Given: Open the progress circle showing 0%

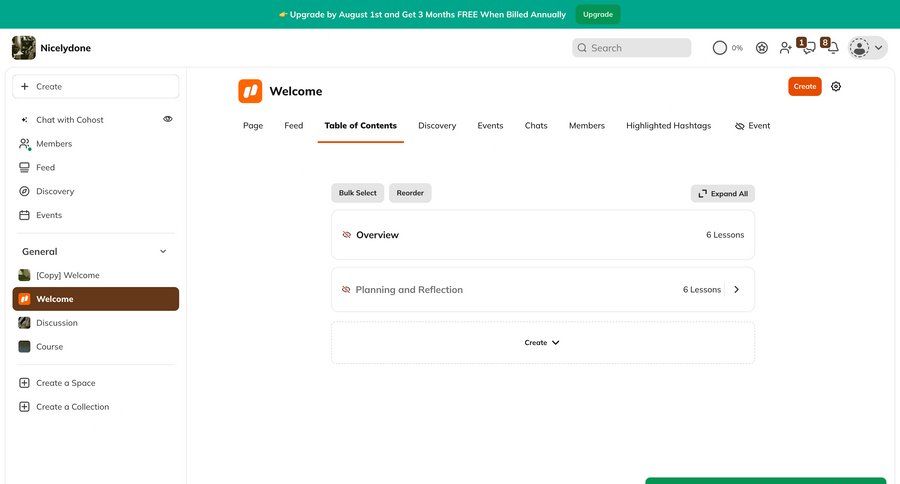Looking at the screenshot, I should point(720,48).
